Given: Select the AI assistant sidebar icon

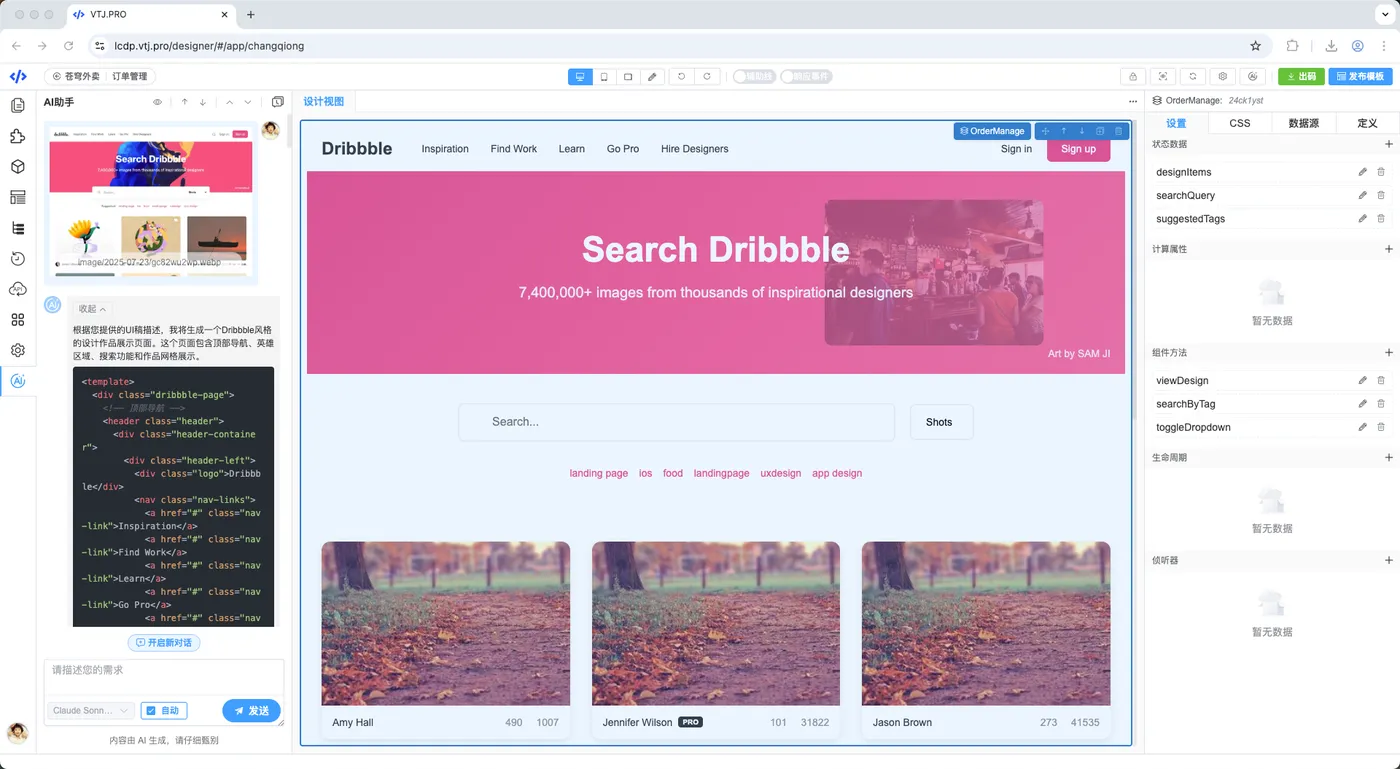Looking at the screenshot, I should (x=18, y=381).
